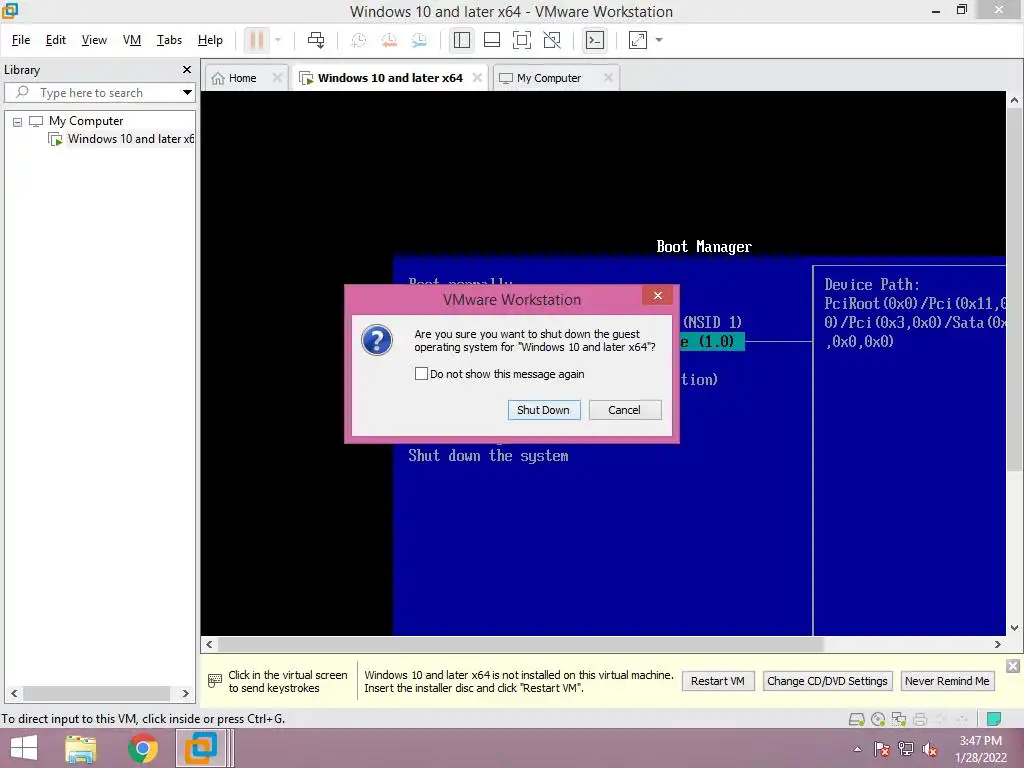
Task: Click the Unity mode icon
Action: [552, 40]
